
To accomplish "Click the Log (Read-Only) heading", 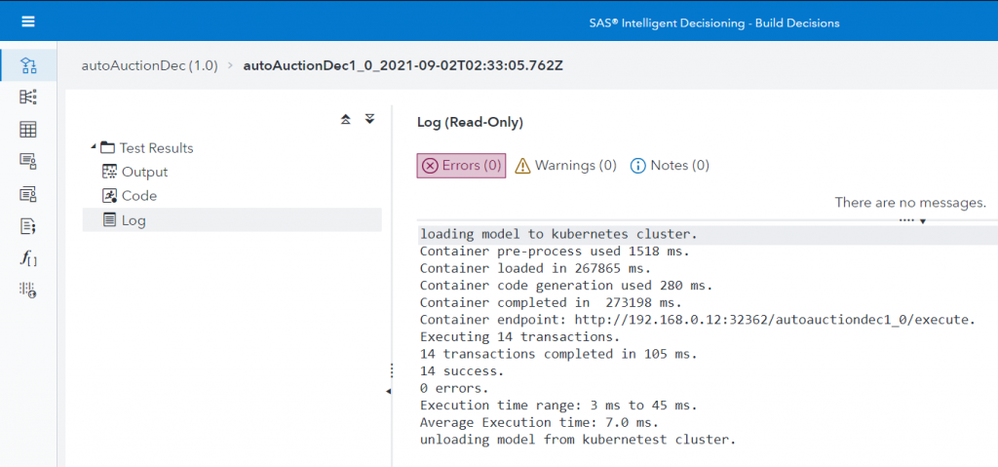I will (x=470, y=123).
